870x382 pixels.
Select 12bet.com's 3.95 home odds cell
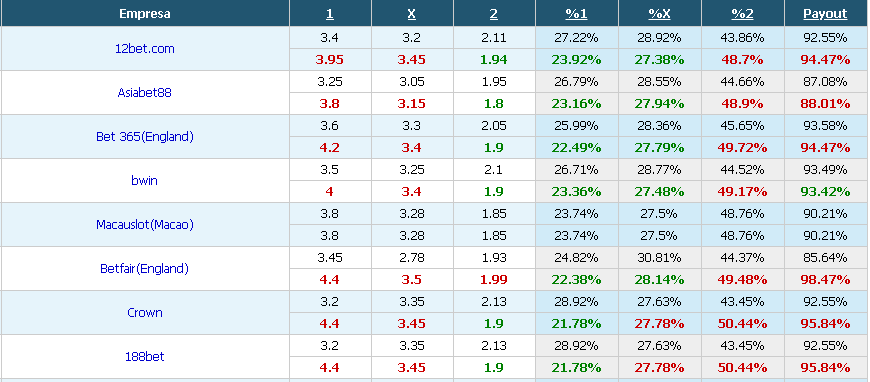pyautogui.click(x=330, y=60)
